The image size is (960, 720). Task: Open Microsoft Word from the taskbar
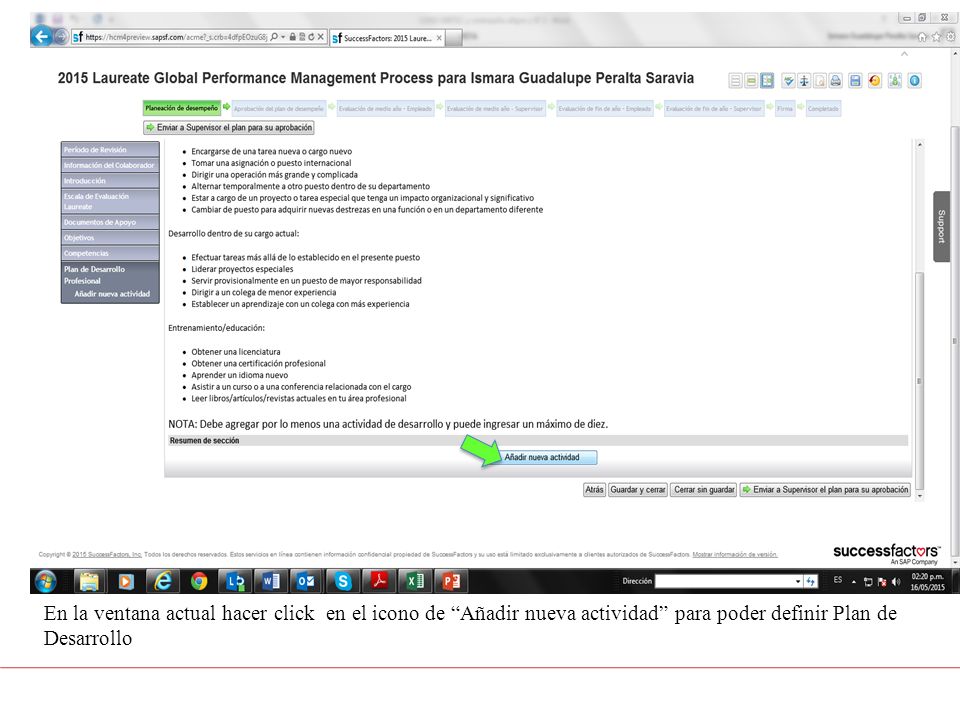point(271,581)
